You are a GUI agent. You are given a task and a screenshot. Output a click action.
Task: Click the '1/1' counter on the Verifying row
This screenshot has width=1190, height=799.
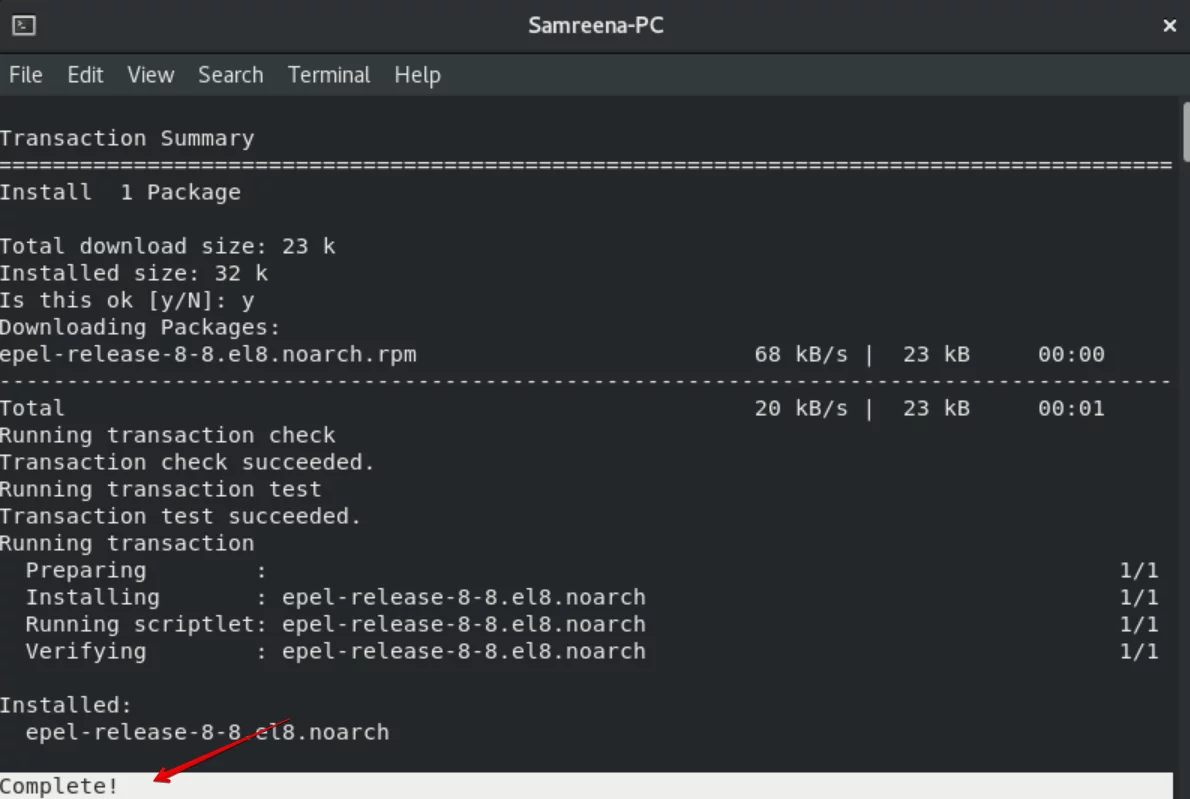click(1138, 652)
